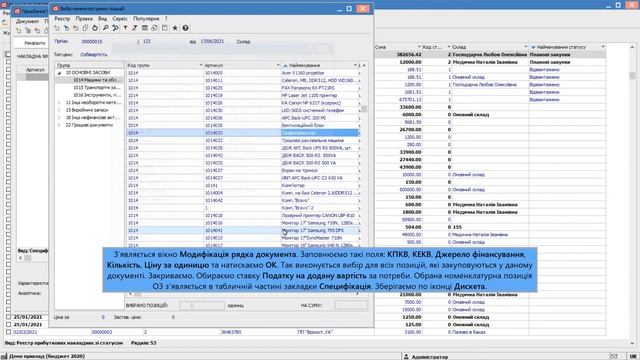
Task: Open the Код групи column dropdown
Action: [201, 65]
